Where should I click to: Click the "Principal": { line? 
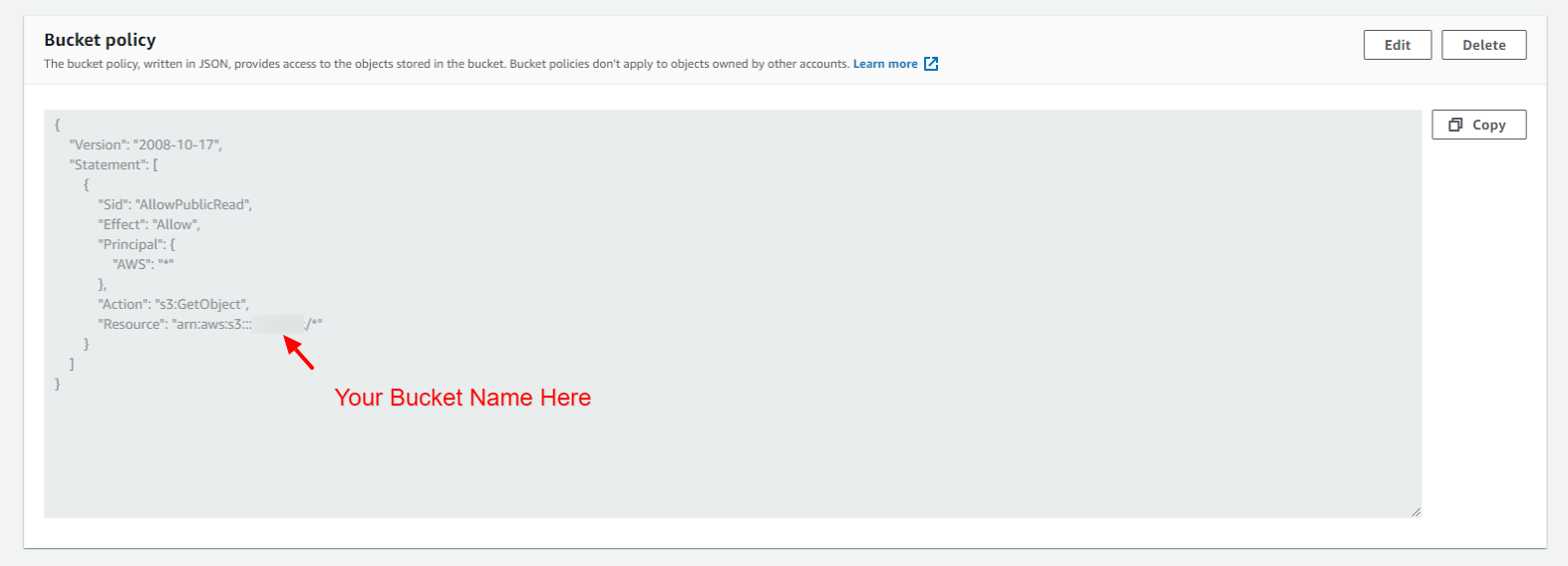tap(137, 244)
